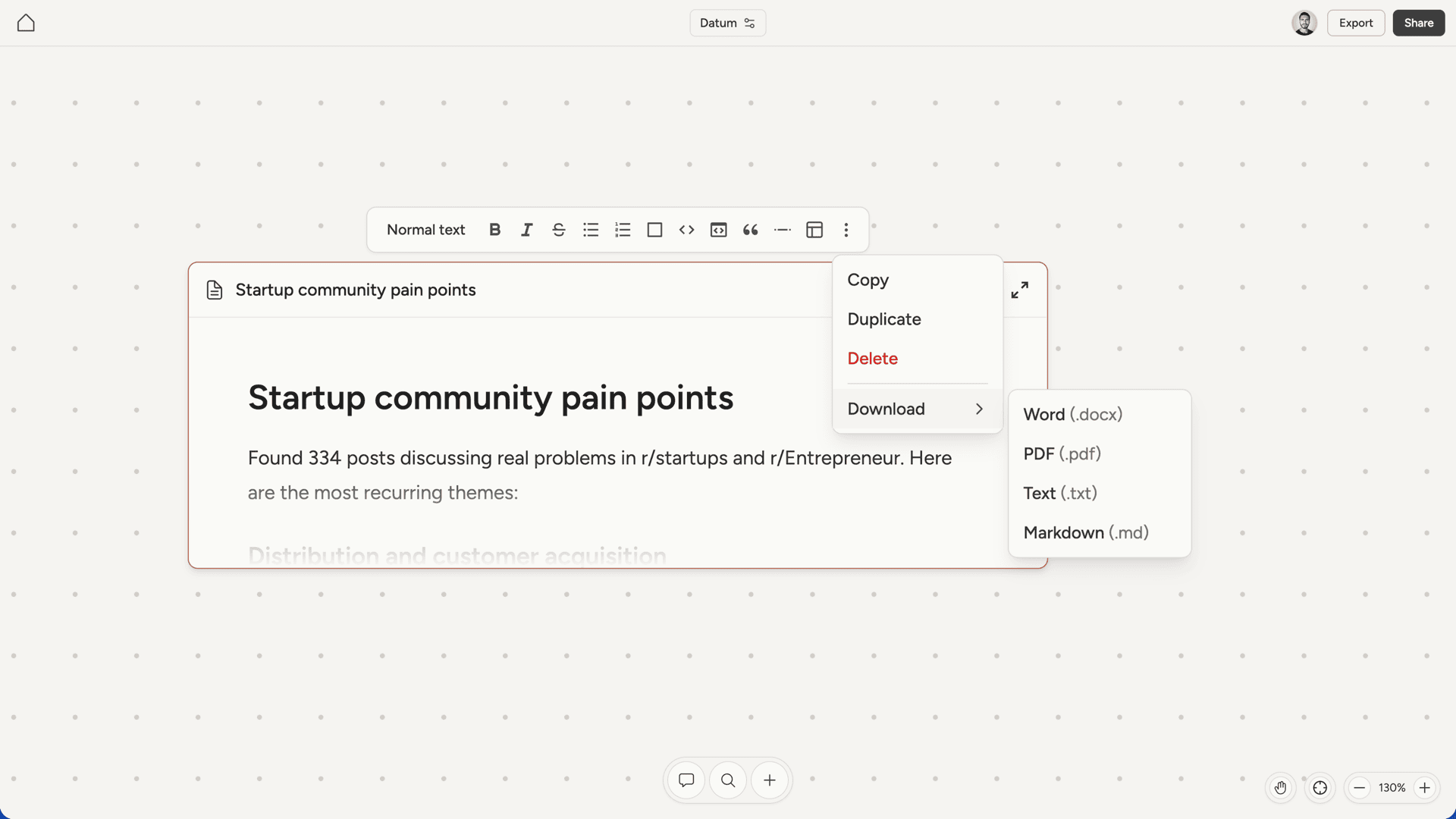This screenshot has height=819, width=1456.
Task: Toggle bold formatting in the text toolbar
Action: tap(494, 230)
